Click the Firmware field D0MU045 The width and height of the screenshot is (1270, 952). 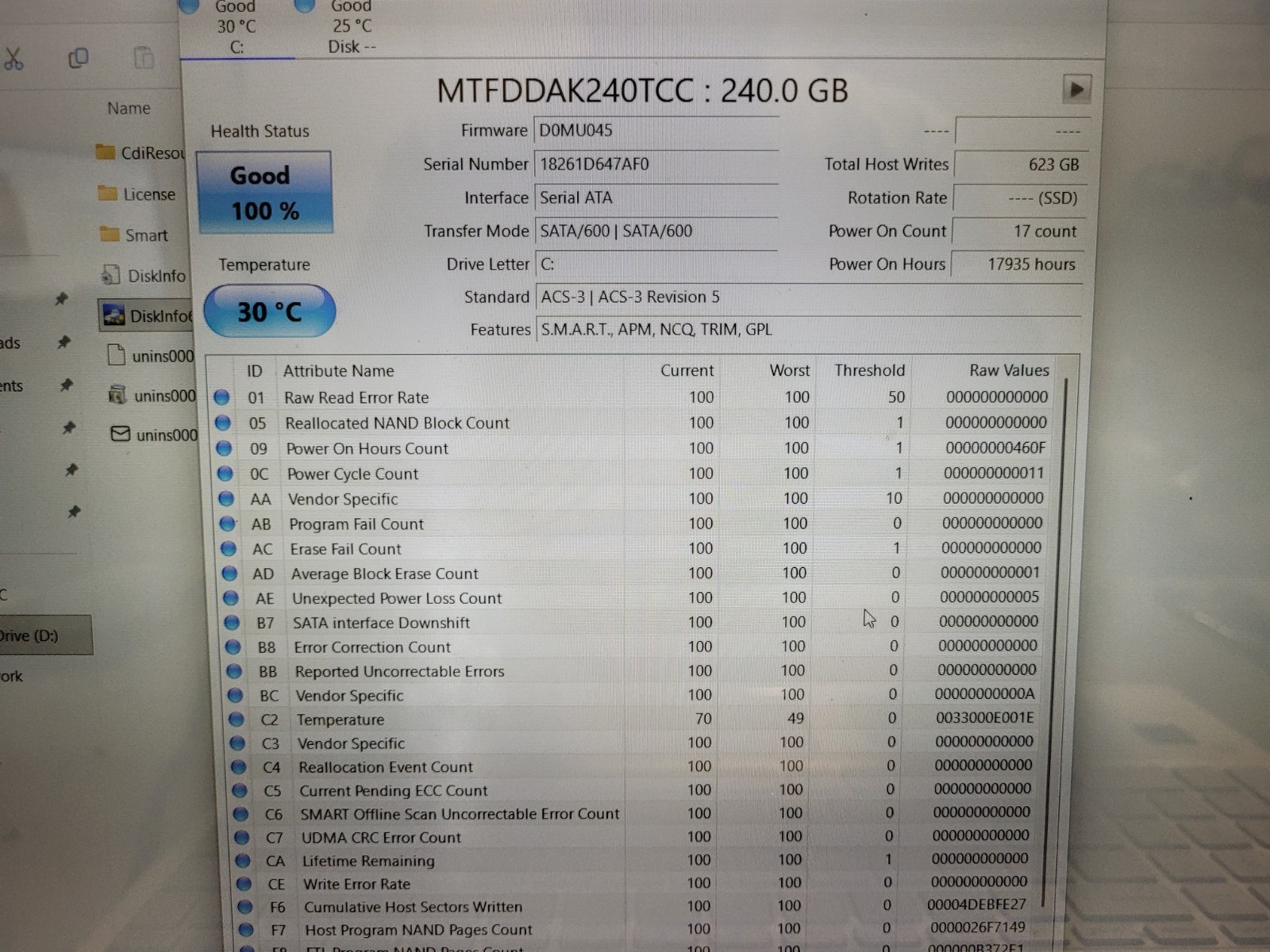click(656, 131)
